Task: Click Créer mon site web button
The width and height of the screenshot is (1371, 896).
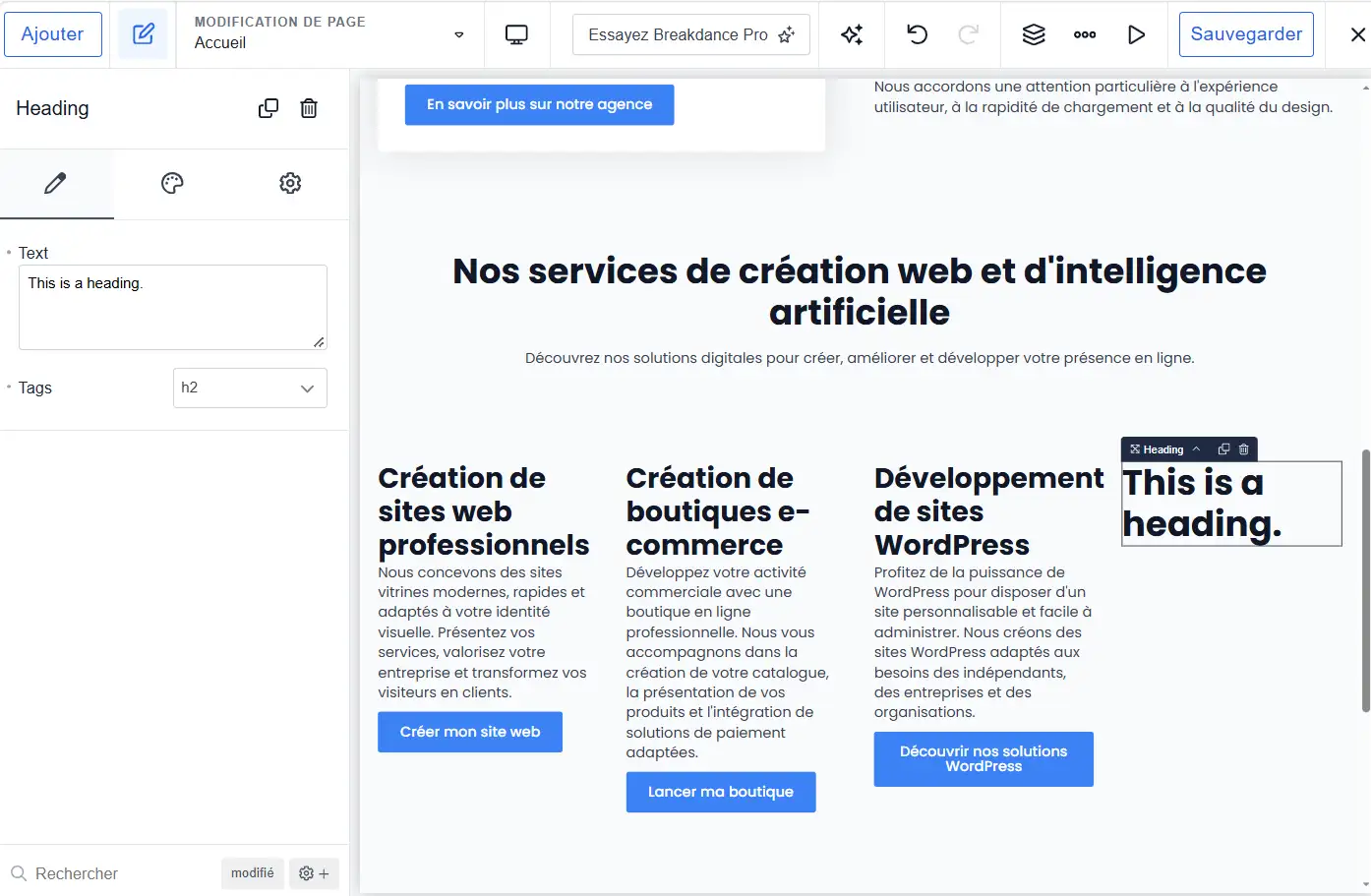Action: tap(470, 732)
